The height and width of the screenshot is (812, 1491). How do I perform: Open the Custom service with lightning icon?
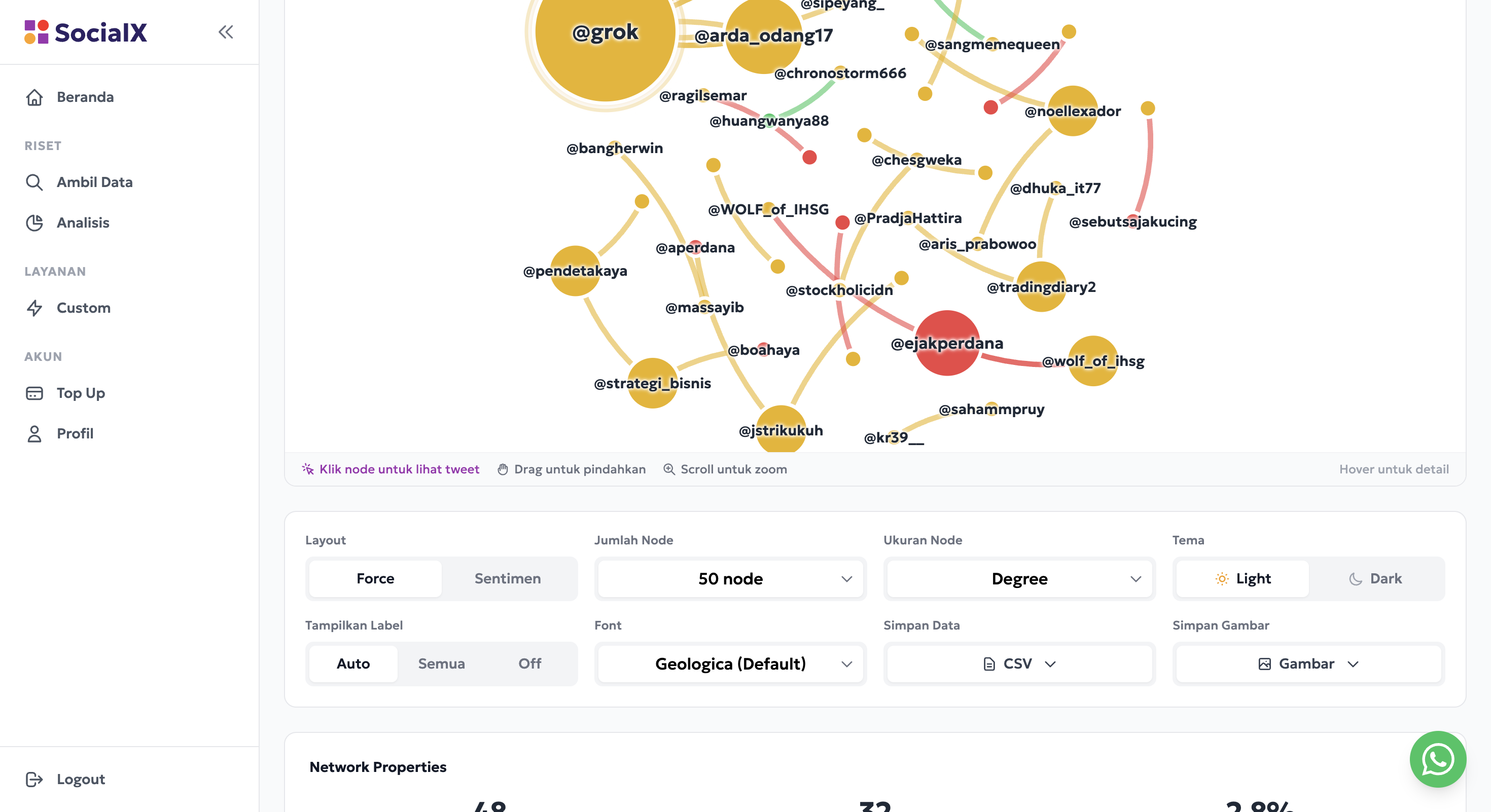tap(34, 308)
